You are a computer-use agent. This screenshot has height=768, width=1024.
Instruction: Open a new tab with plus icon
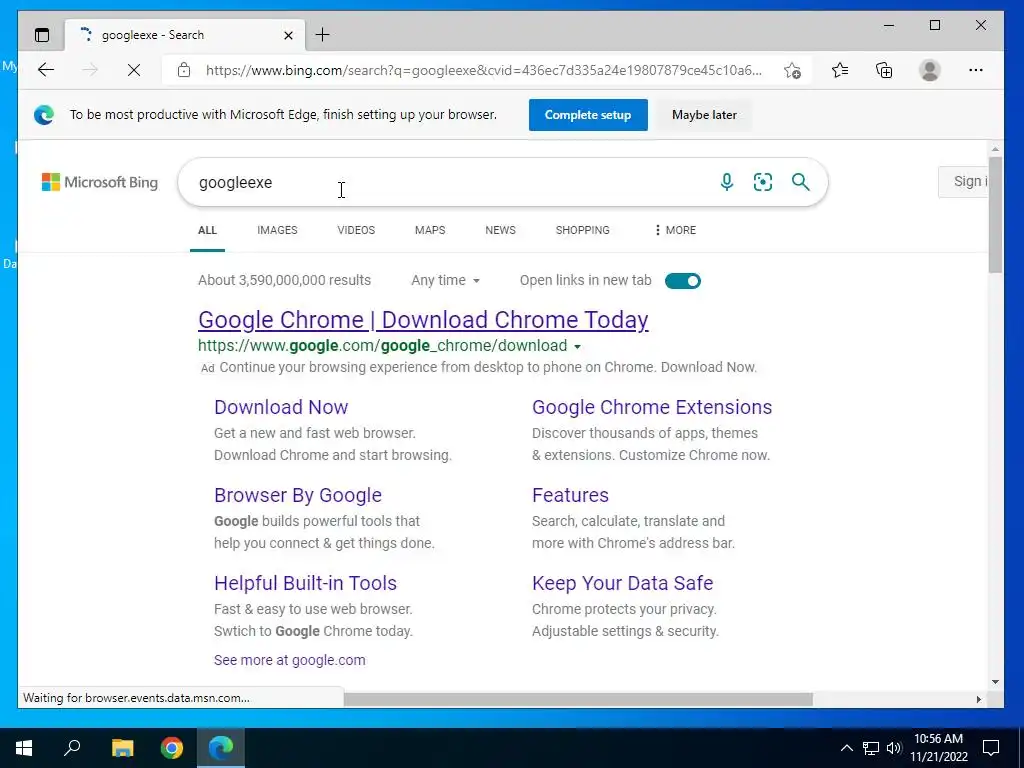[323, 35]
